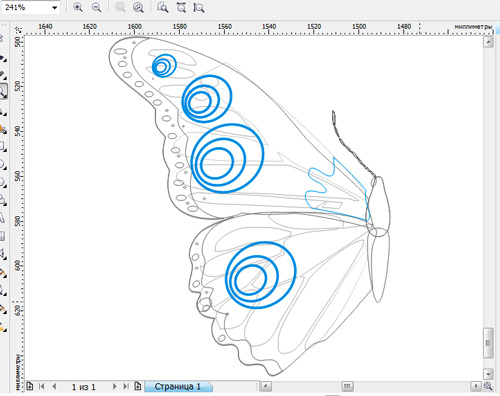Select the smallest blue circles on the upper wing tip

pyautogui.click(x=164, y=66)
